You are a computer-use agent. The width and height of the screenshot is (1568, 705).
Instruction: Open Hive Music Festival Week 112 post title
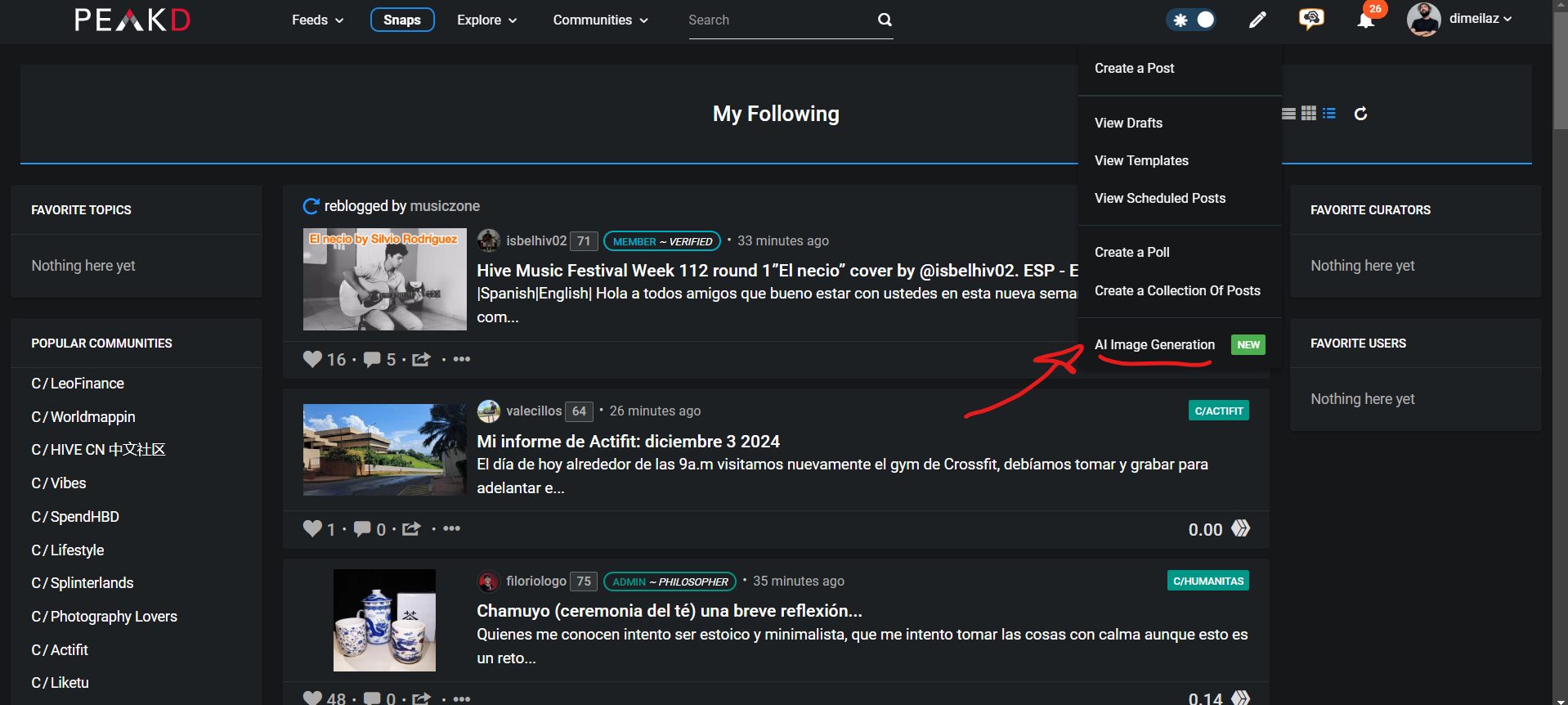[x=777, y=270]
